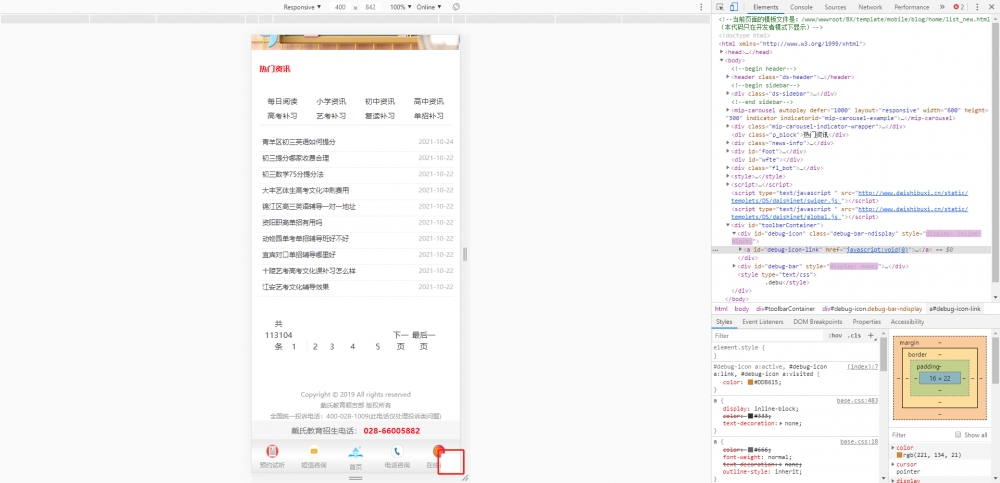The image size is (1000, 483).
Task: Switch to the Performance tab
Action: coord(911,7)
